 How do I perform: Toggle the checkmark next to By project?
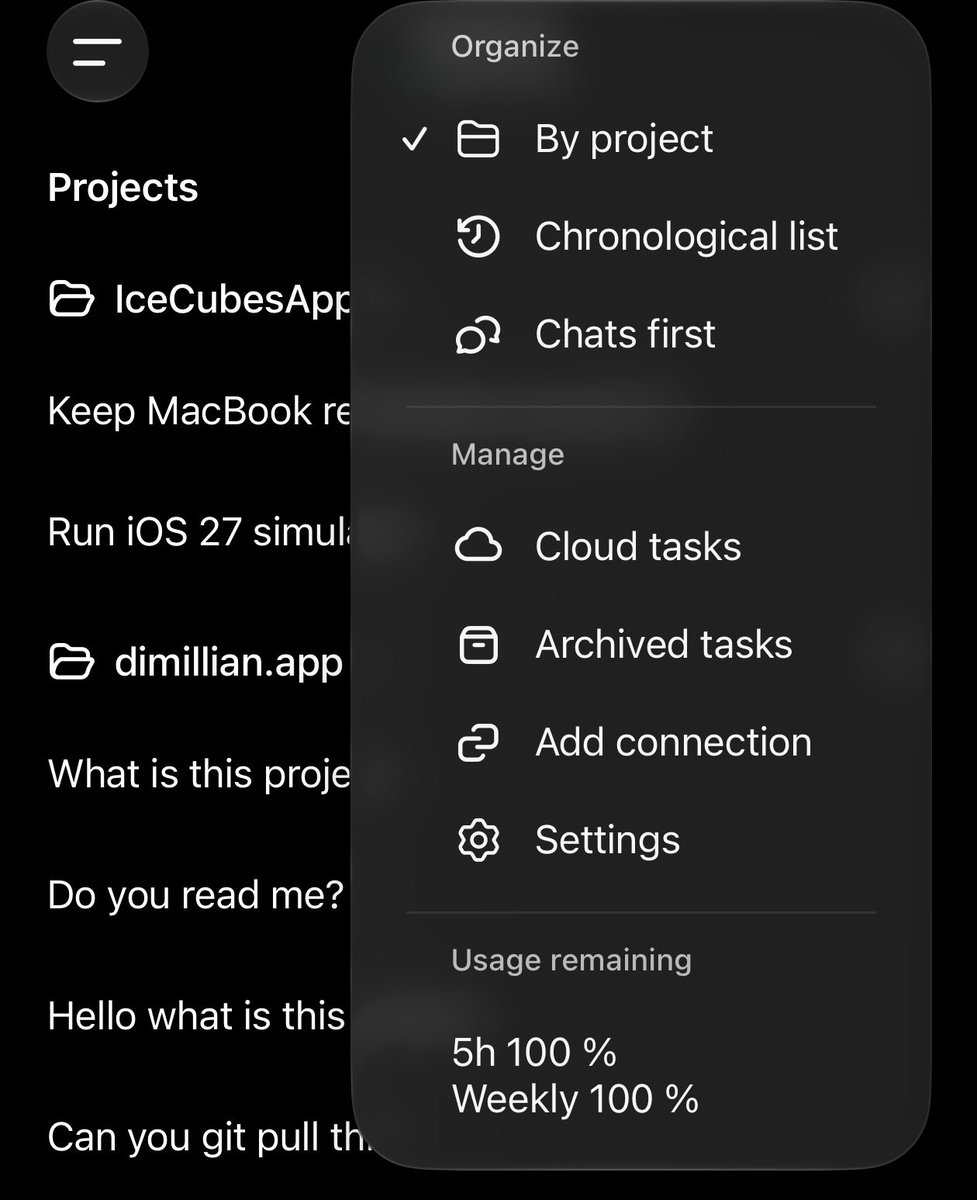414,139
